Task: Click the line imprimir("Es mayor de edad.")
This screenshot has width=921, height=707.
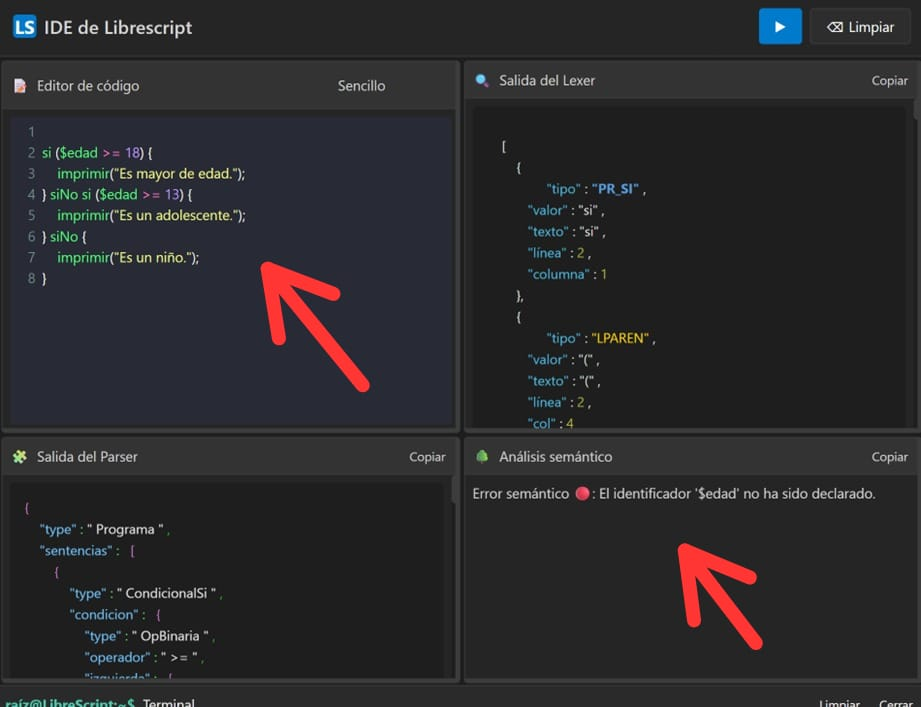Action: 151,174
